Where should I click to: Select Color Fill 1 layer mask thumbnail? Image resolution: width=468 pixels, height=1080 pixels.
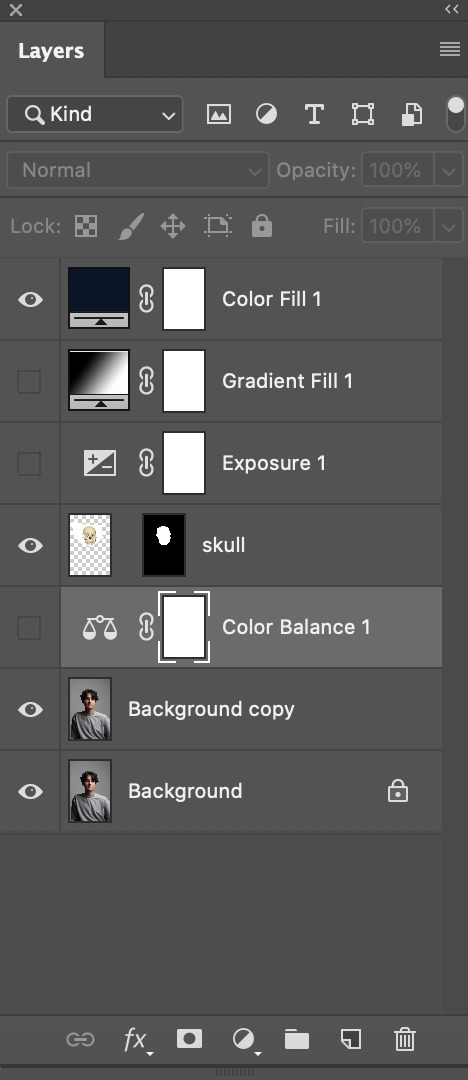(x=184, y=299)
